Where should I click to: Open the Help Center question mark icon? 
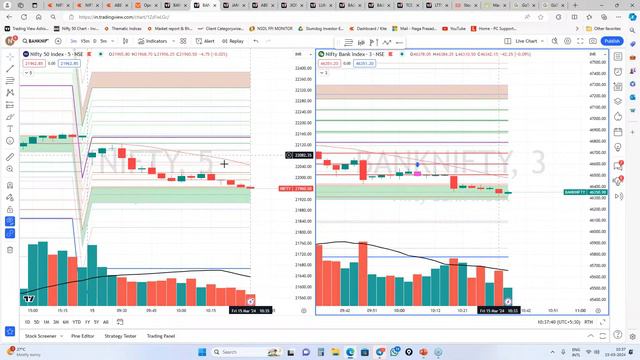pos(618,334)
